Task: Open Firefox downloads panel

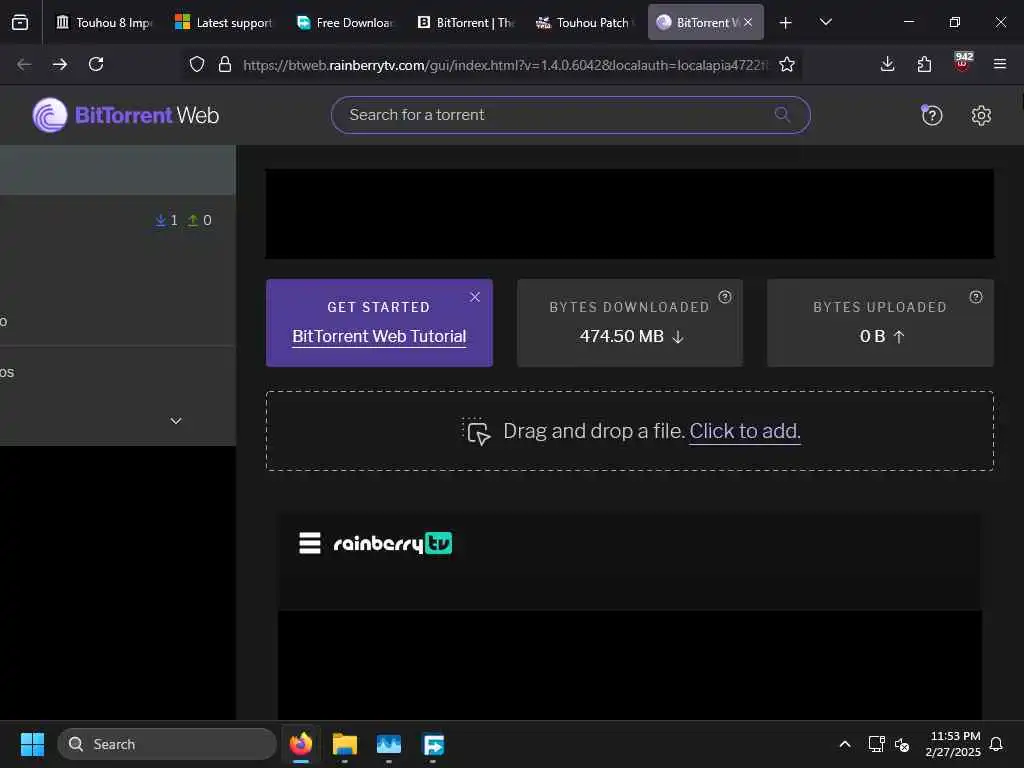Action: (888, 64)
